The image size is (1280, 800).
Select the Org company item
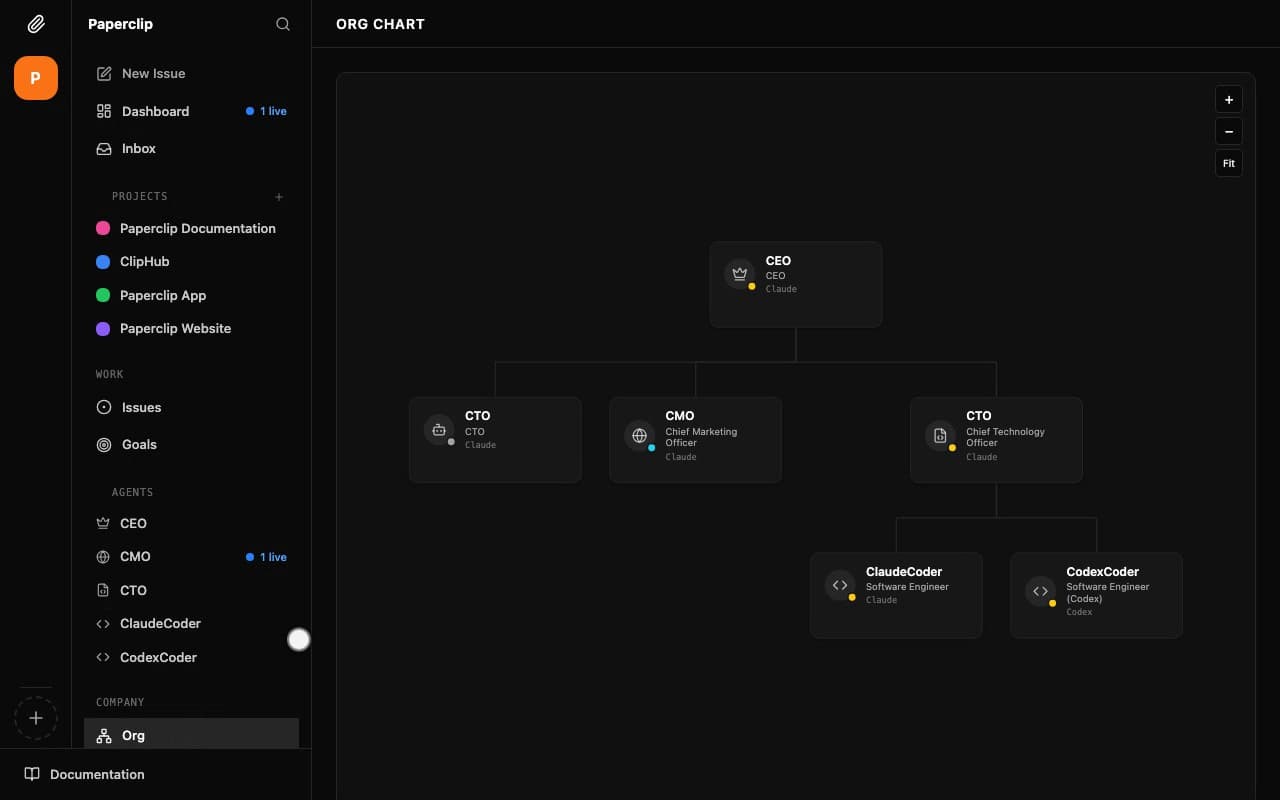click(191, 735)
